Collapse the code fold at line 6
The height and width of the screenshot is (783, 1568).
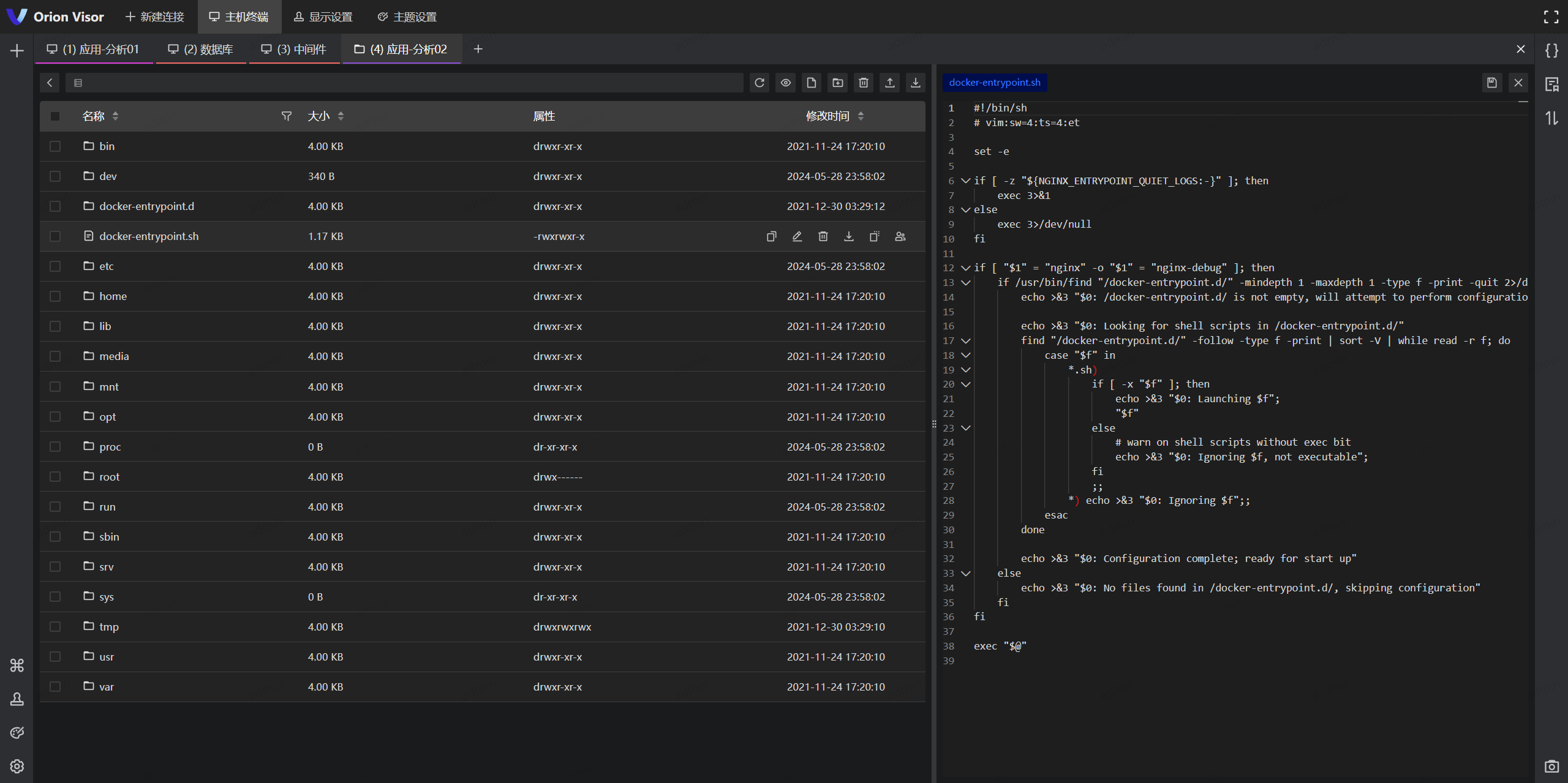(966, 181)
